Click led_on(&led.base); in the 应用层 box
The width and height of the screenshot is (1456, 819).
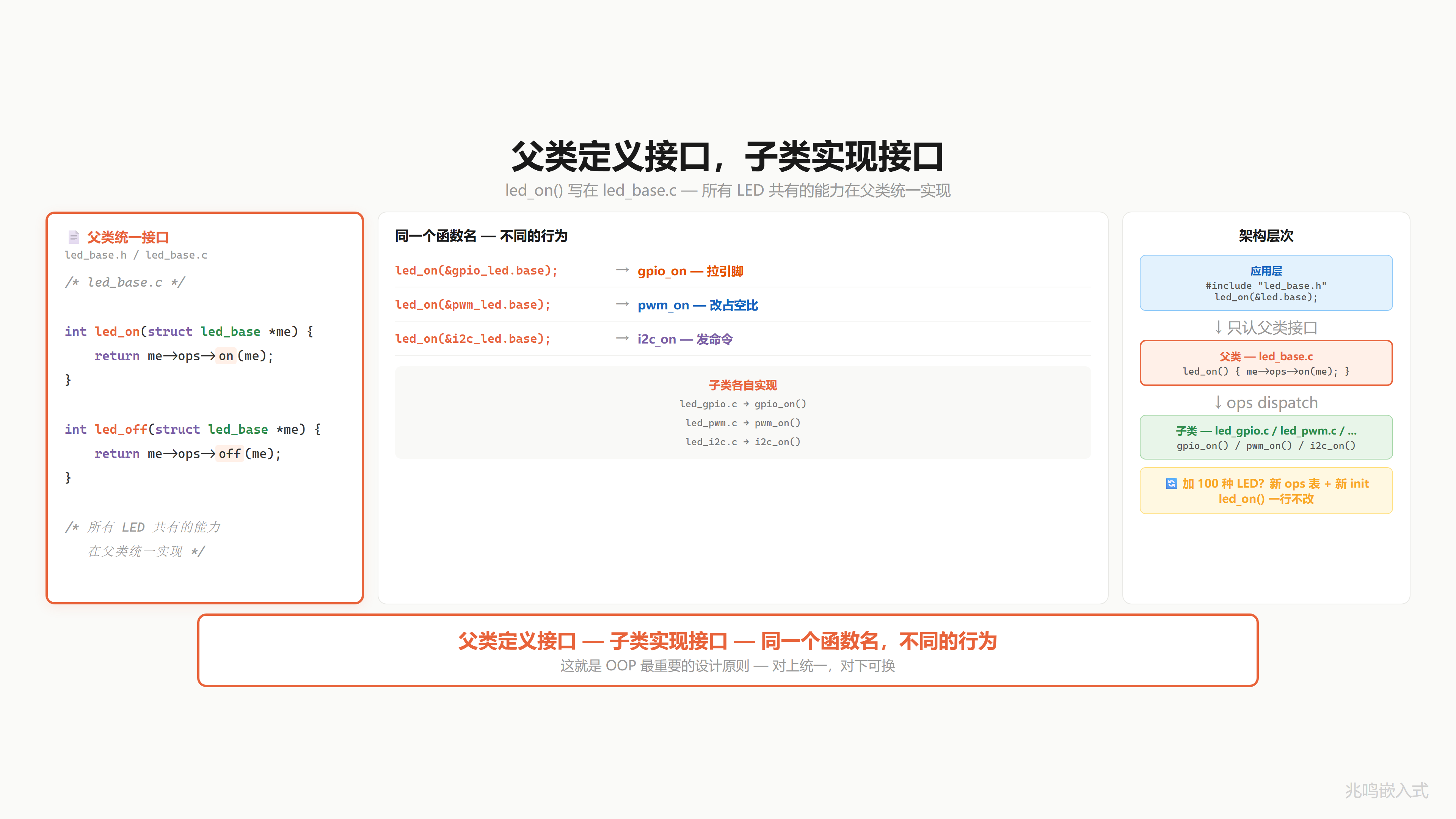tap(1266, 297)
